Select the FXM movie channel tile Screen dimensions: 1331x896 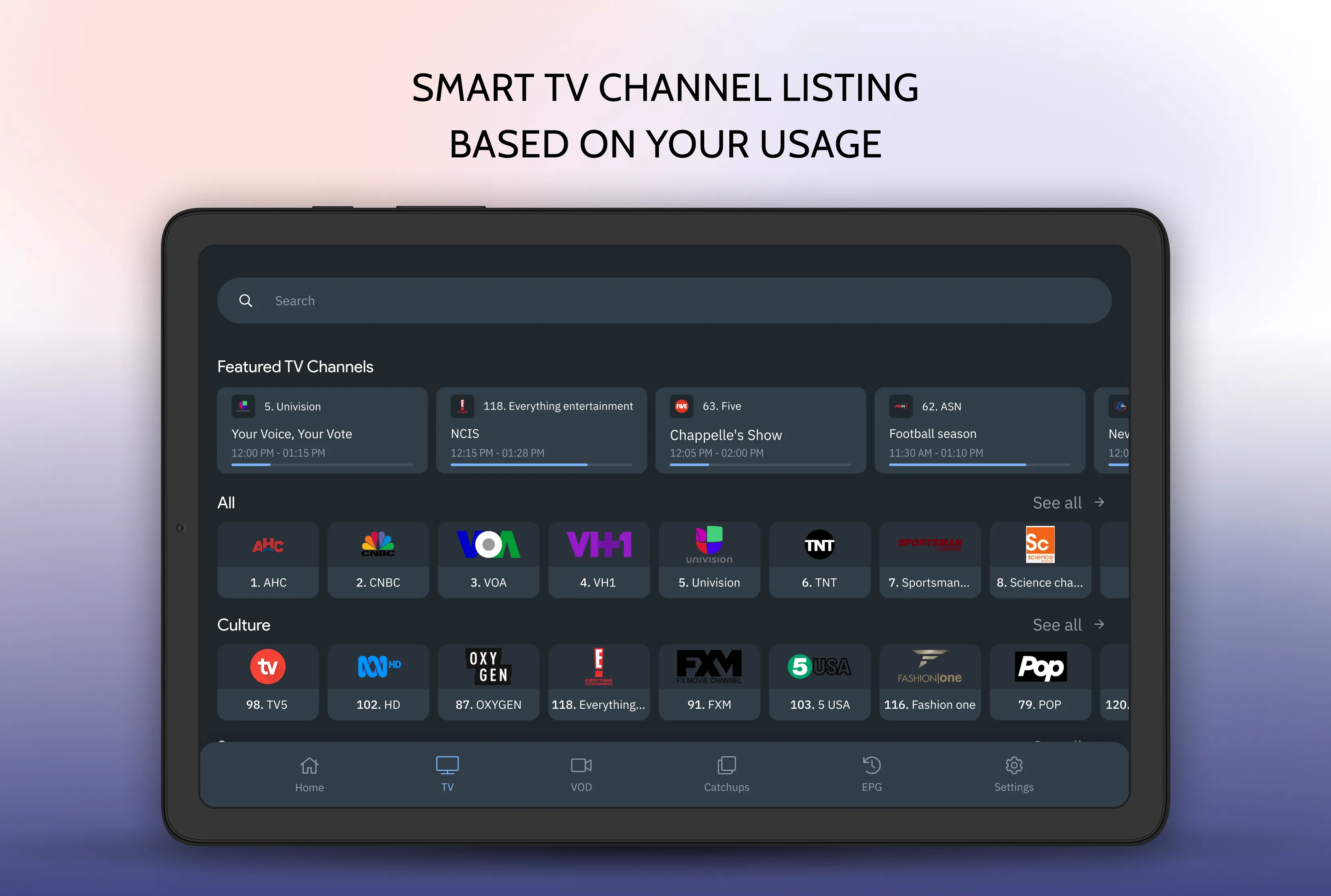click(x=710, y=682)
